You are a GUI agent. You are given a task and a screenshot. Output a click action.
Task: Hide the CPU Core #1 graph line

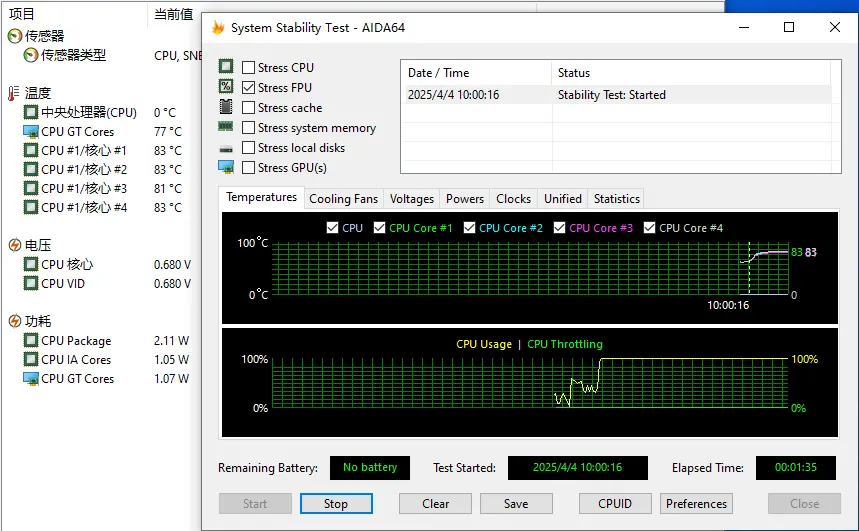point(379,227)
